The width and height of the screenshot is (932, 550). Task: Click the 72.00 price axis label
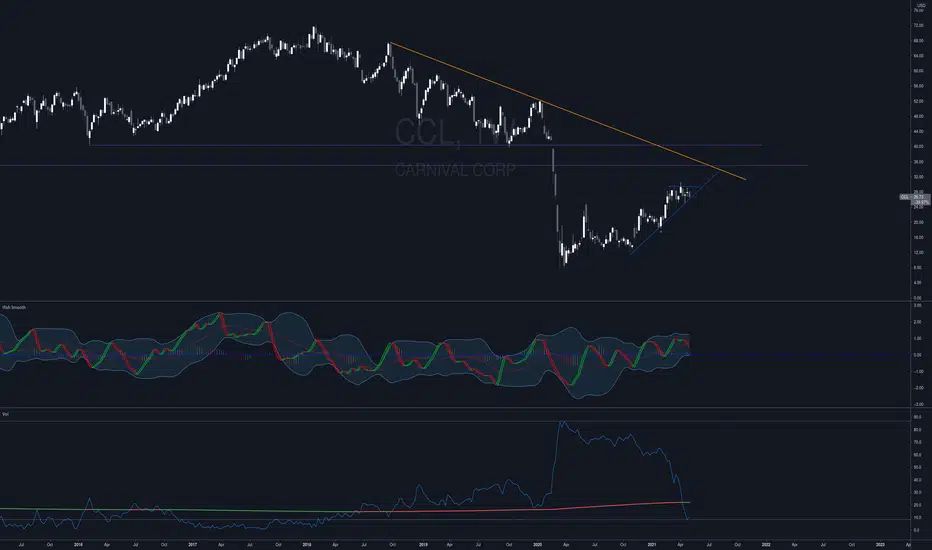[918, 26]
